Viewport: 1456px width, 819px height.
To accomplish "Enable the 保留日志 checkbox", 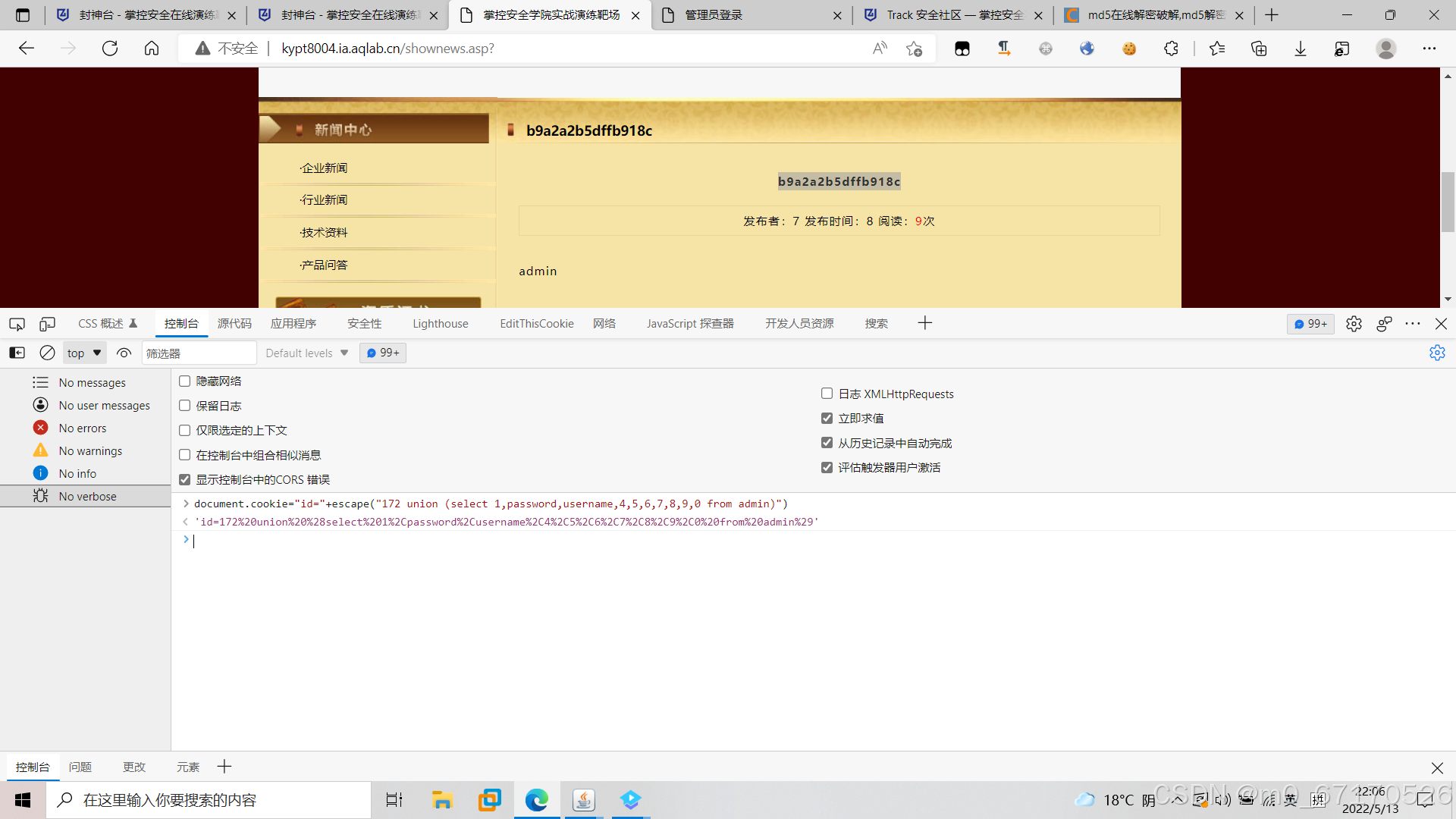I will 184,406.
